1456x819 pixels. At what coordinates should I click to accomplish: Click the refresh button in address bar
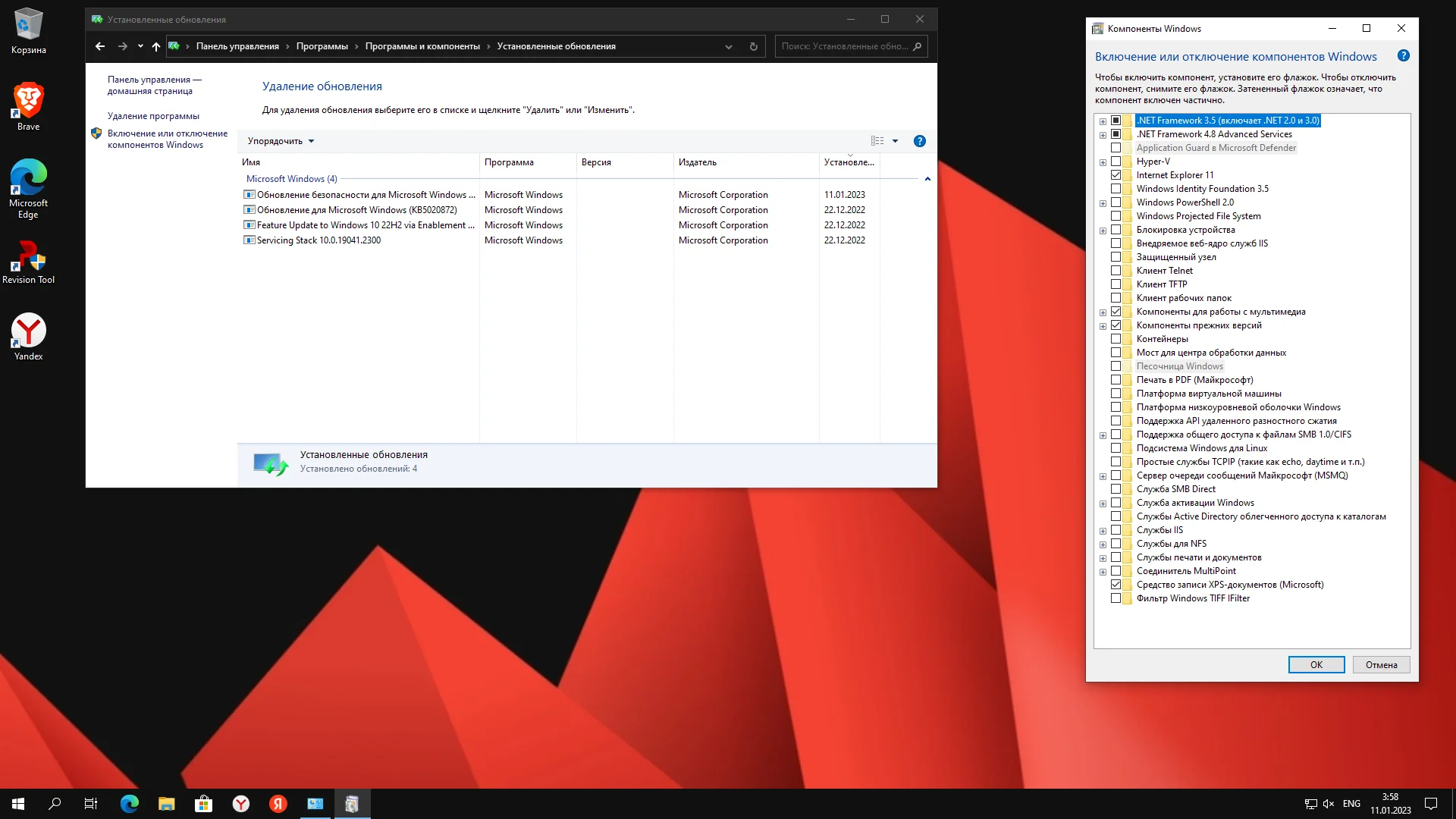pos(753,46)
